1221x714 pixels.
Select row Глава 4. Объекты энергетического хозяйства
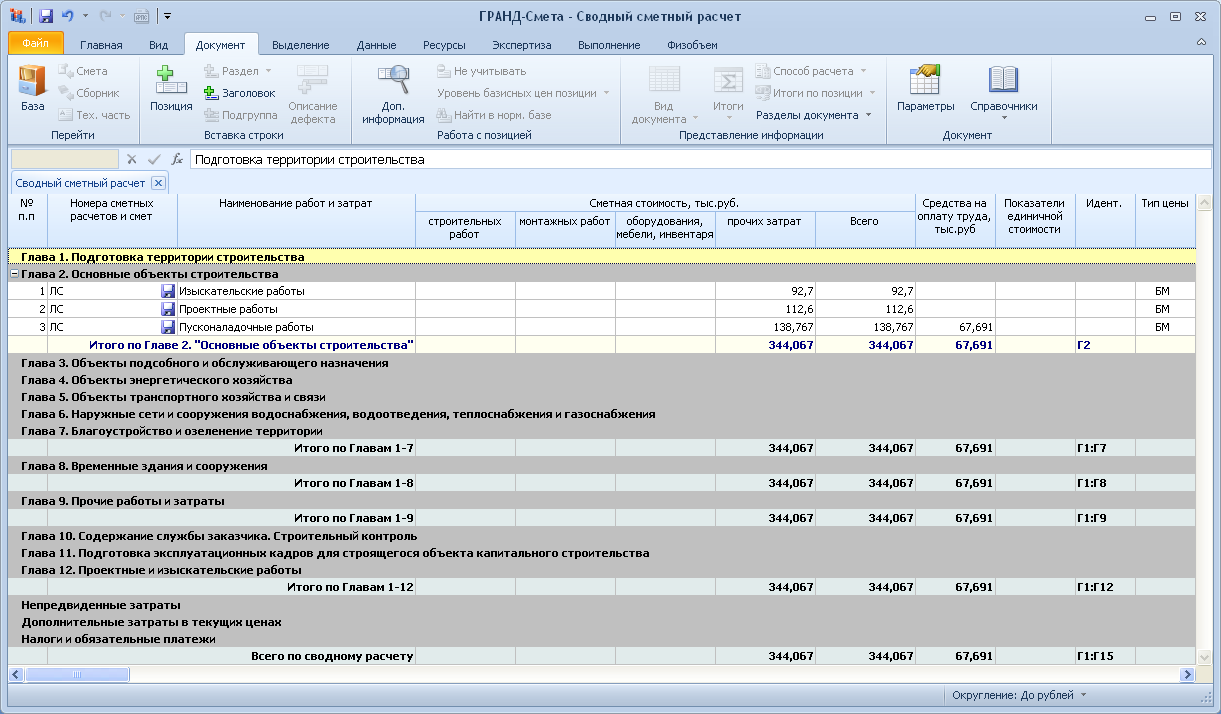click(603, 380)
